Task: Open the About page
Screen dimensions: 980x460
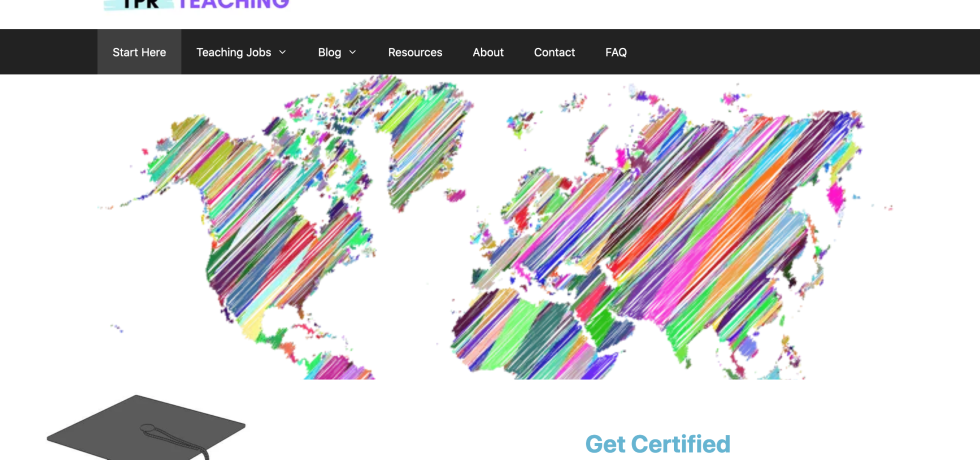Action: [488, 52]
